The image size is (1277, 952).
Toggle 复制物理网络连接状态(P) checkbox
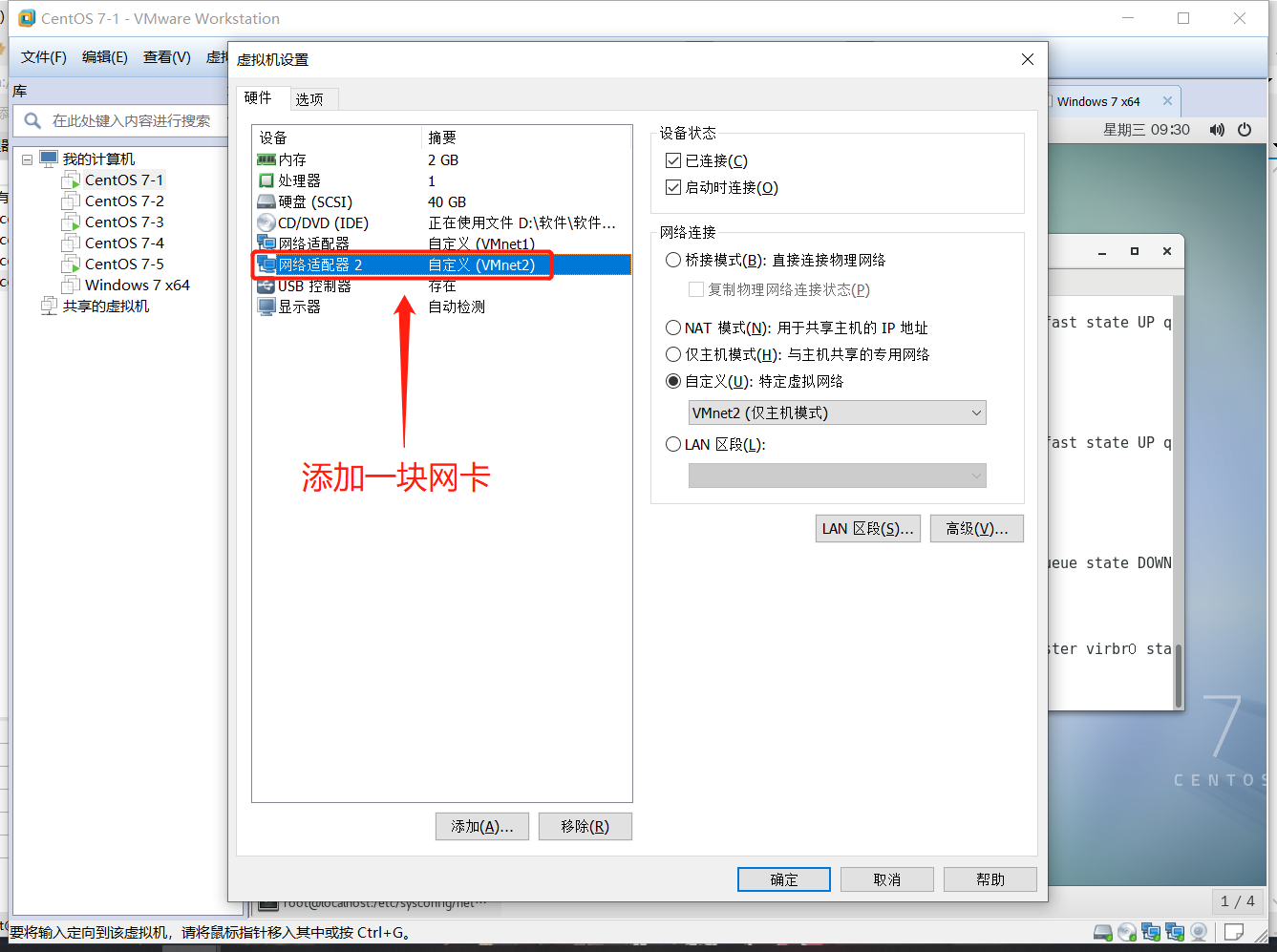tap(696, 289)
